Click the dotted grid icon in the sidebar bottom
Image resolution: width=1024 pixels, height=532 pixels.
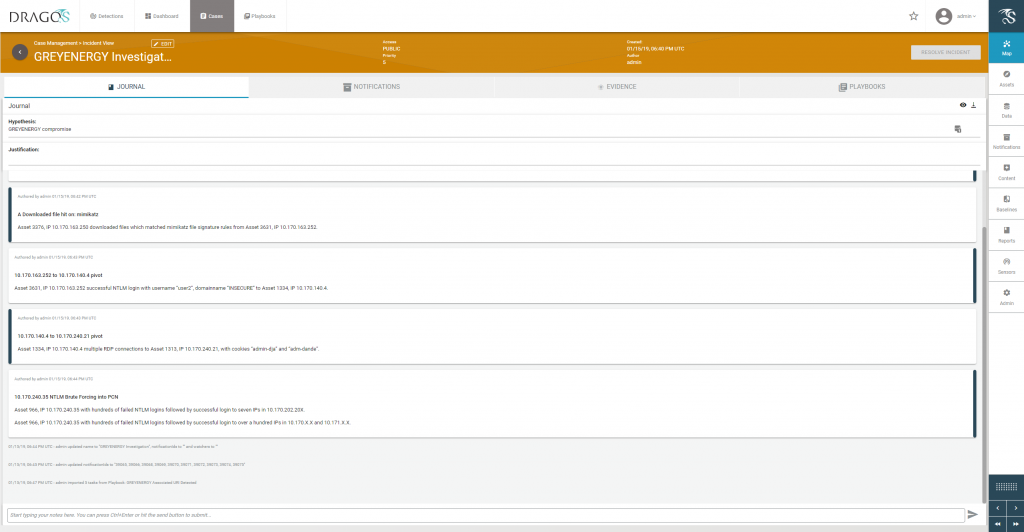coord(1006,486)
